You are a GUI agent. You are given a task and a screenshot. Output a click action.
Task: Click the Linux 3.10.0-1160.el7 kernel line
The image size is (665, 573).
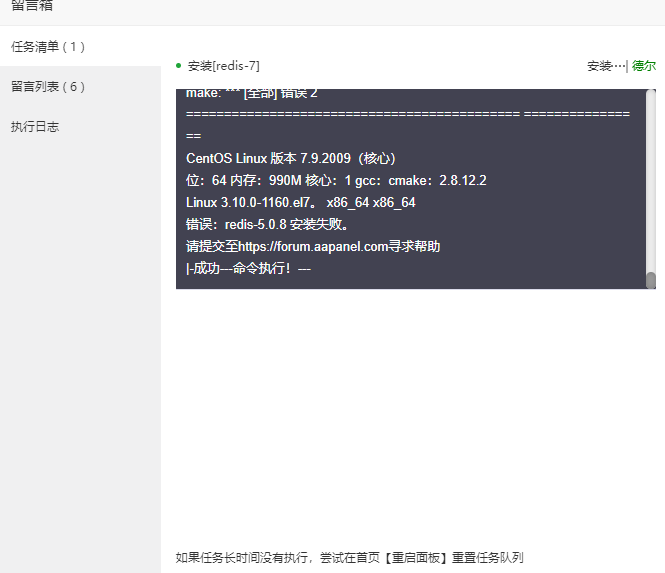pyautogui.click(x=301, y=202)
